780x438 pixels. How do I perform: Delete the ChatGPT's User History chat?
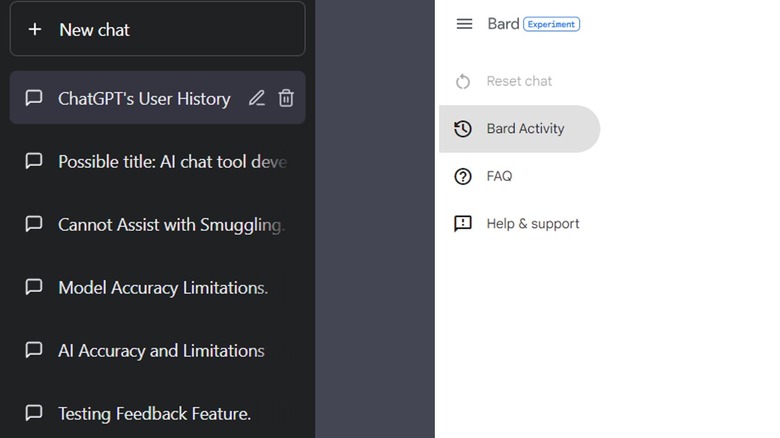(286, 98)
